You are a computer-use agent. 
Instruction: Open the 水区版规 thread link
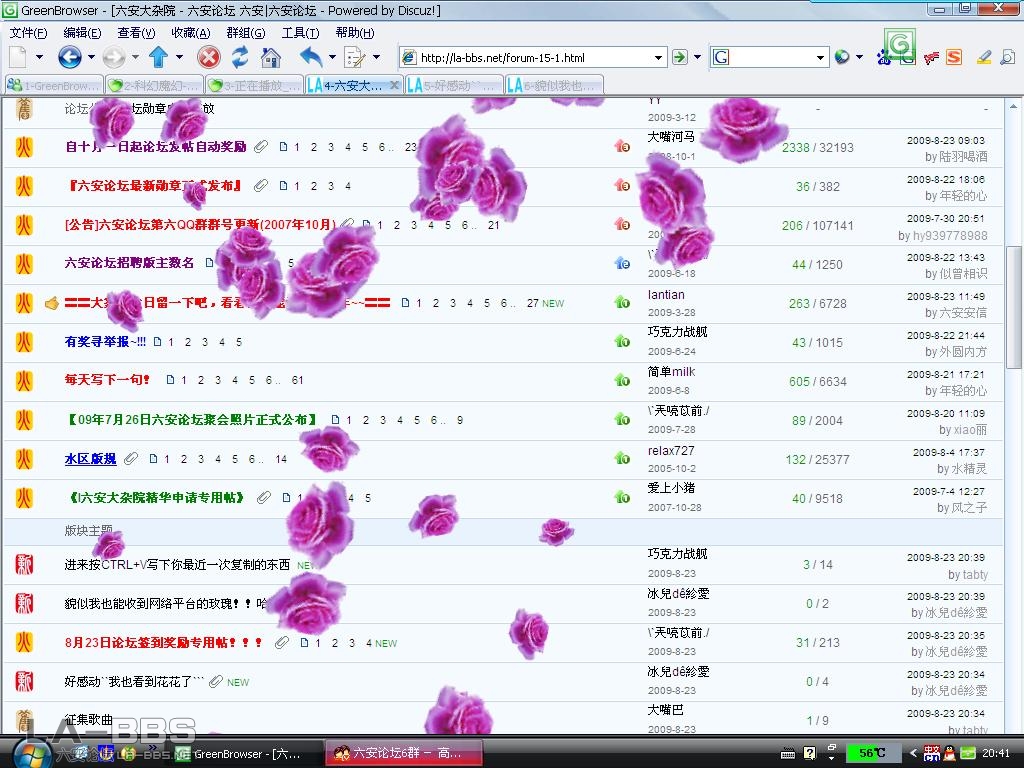(x=90, y=459)
